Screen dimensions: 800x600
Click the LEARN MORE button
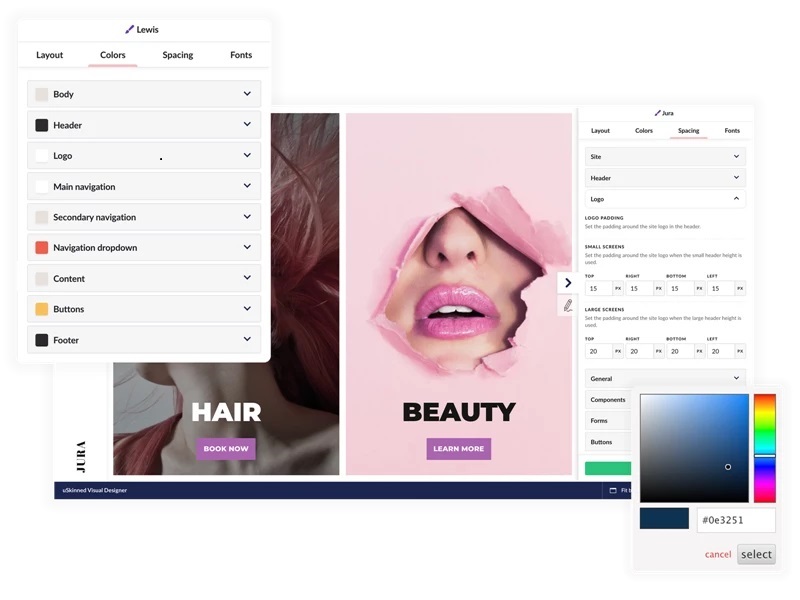[x=458, y=449]
